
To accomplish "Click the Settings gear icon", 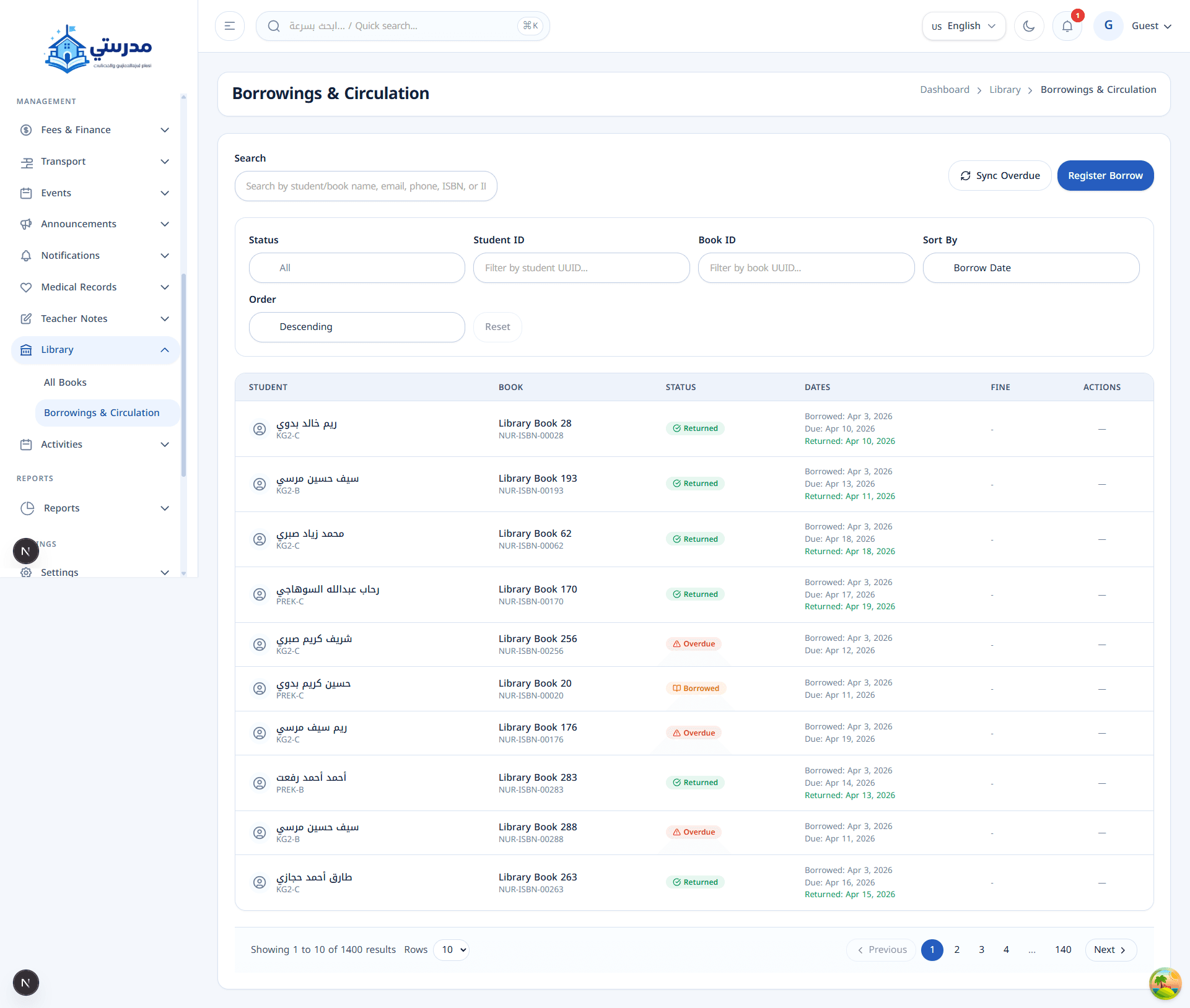I will [26, 572].
